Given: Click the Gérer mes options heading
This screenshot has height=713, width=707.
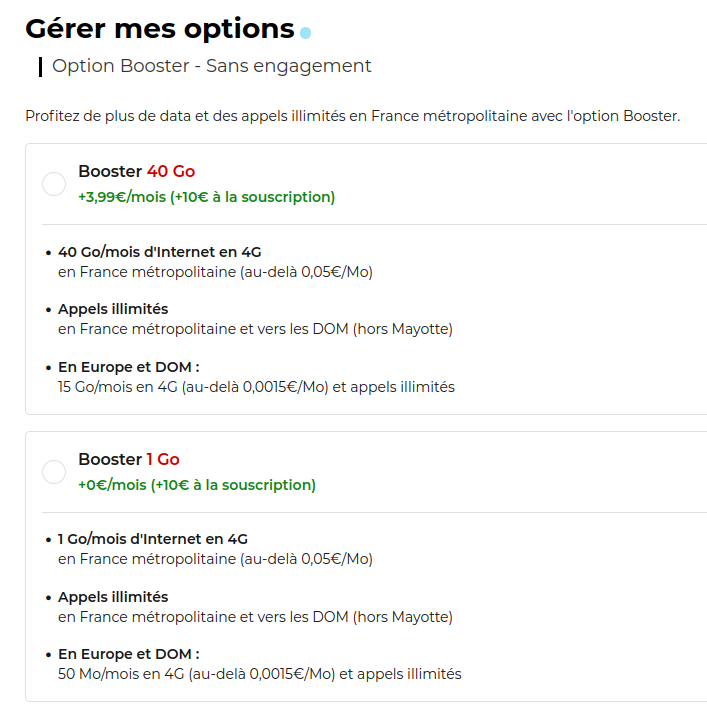Looking at the screenshot, I should coord(160,29).
